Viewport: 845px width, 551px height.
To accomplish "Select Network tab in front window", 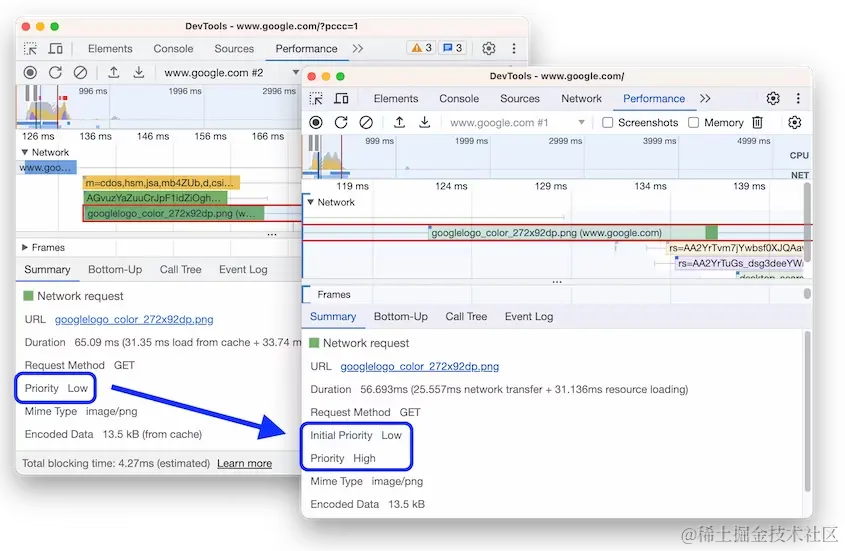I will coord(581,99).
